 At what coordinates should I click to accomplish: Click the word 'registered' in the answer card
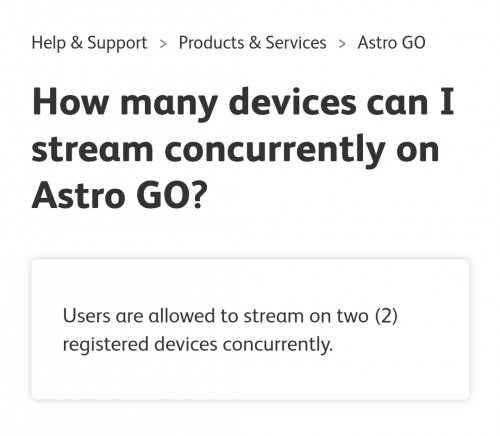coord(106,345)
